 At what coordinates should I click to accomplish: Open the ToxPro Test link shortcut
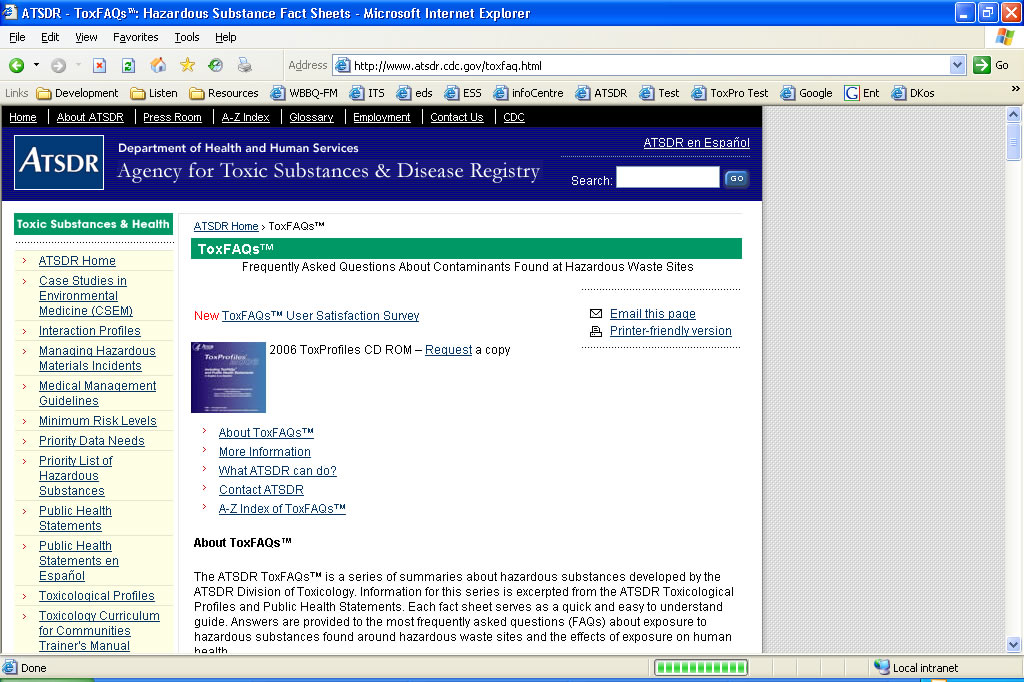point(730,93)
